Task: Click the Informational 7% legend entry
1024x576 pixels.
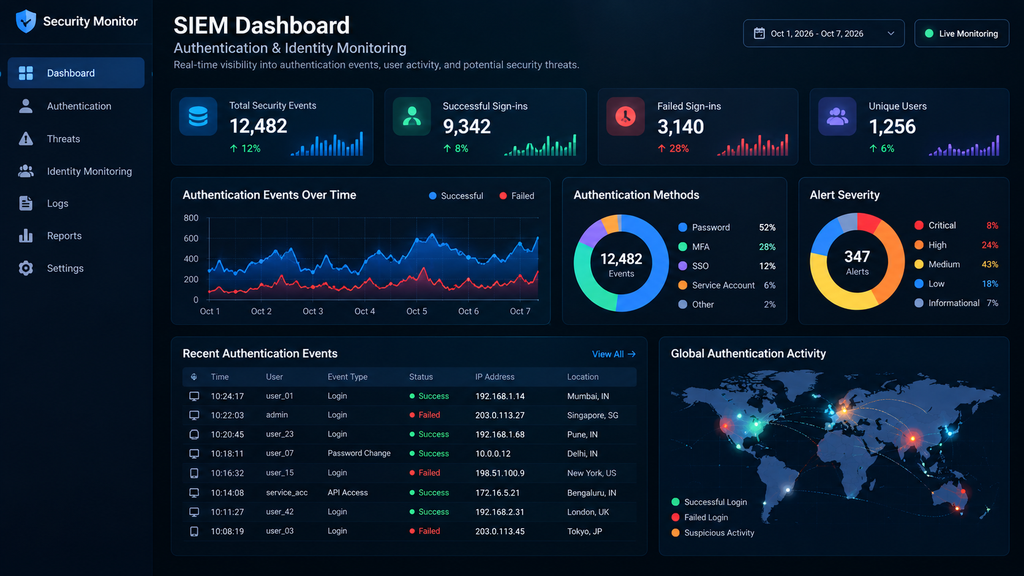Action: point(957,303)
